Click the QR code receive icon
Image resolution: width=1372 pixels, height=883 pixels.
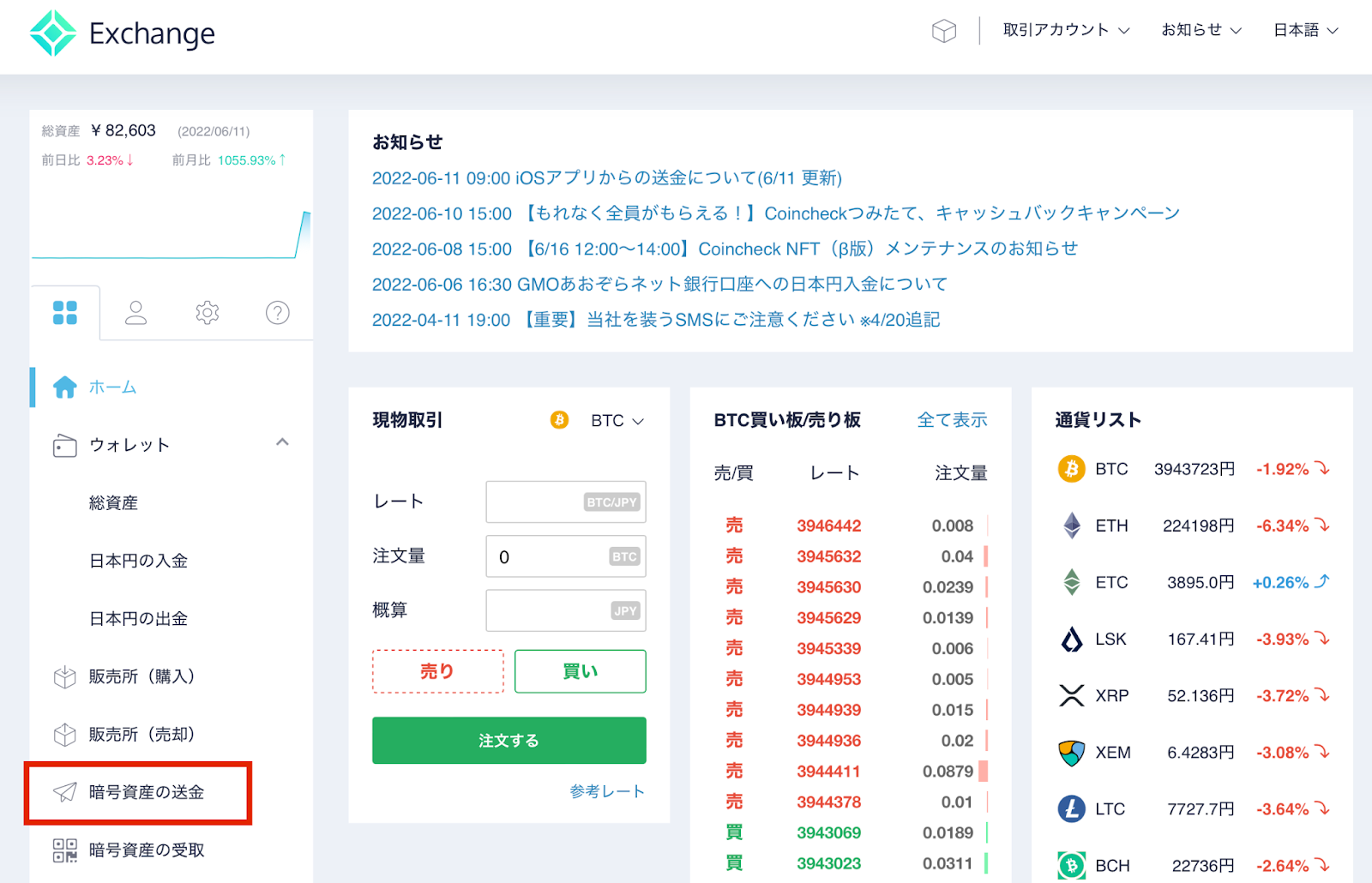(x=65, y=850)
